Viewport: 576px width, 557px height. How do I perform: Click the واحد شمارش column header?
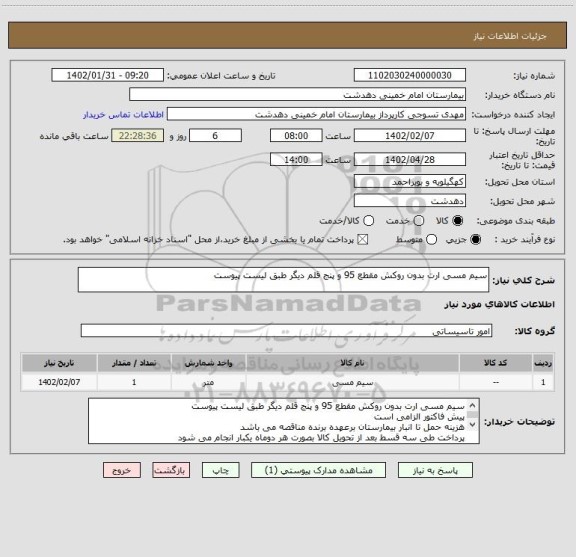(208, 363)
